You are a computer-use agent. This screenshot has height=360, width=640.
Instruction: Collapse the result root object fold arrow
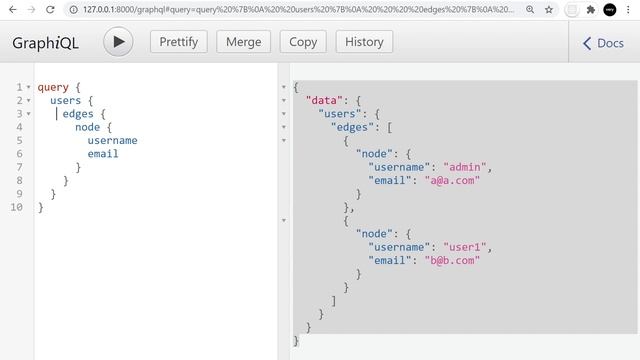point(284,87)
